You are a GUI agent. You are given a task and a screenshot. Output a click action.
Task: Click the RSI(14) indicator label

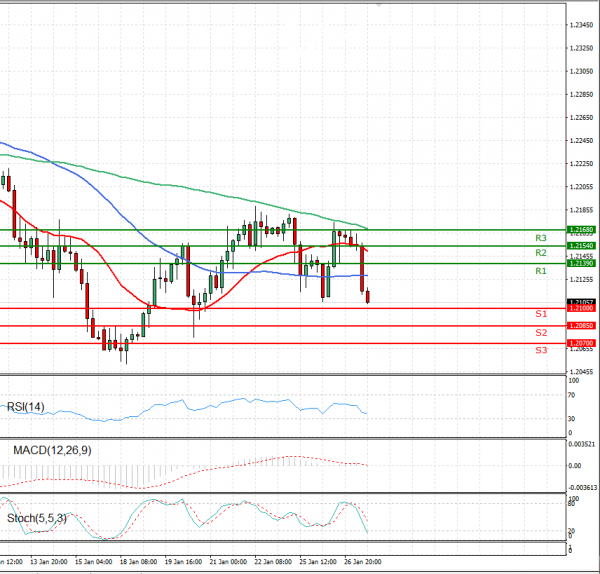26,407
